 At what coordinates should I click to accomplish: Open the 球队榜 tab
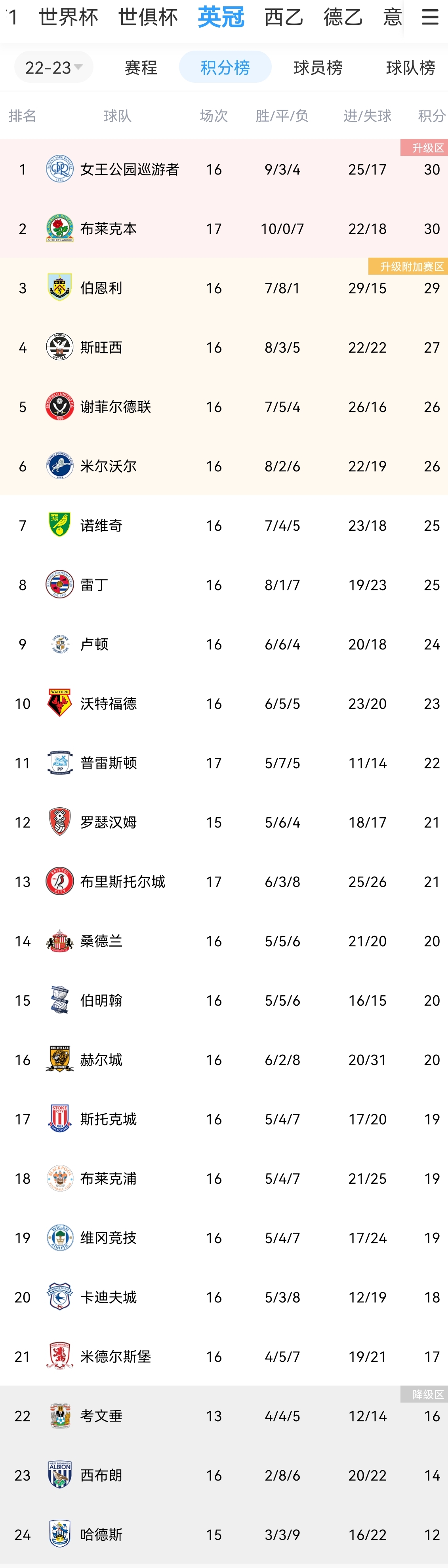click(410, 67)
